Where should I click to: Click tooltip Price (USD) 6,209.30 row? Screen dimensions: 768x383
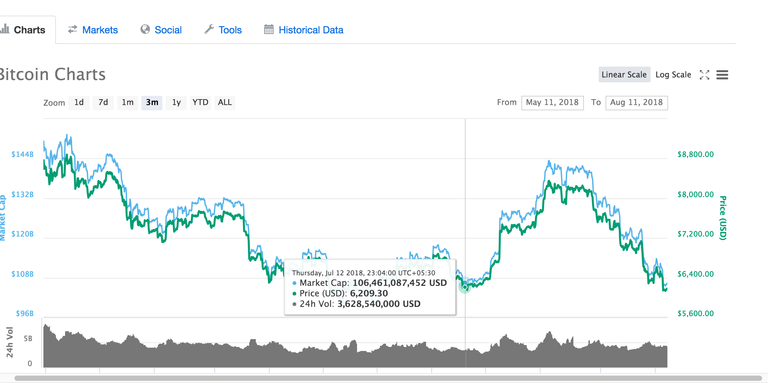[340, 293]
